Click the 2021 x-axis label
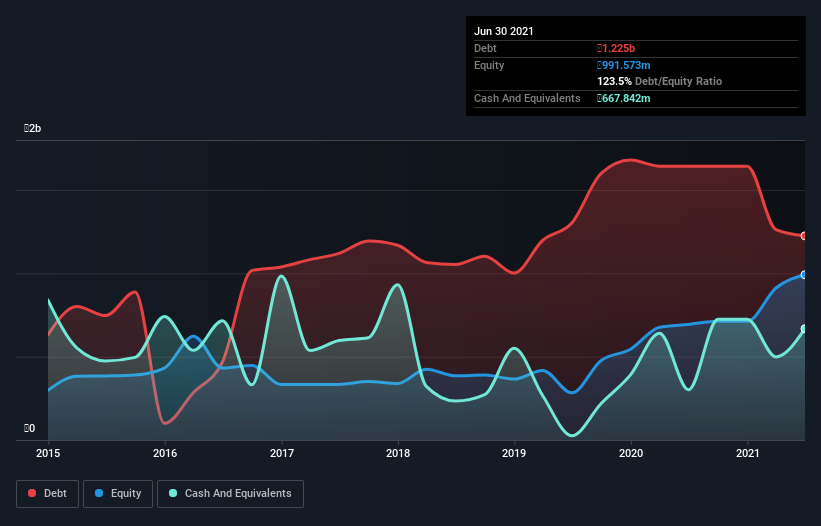Screen dimensions: 821x526 [x=748, y=453]
